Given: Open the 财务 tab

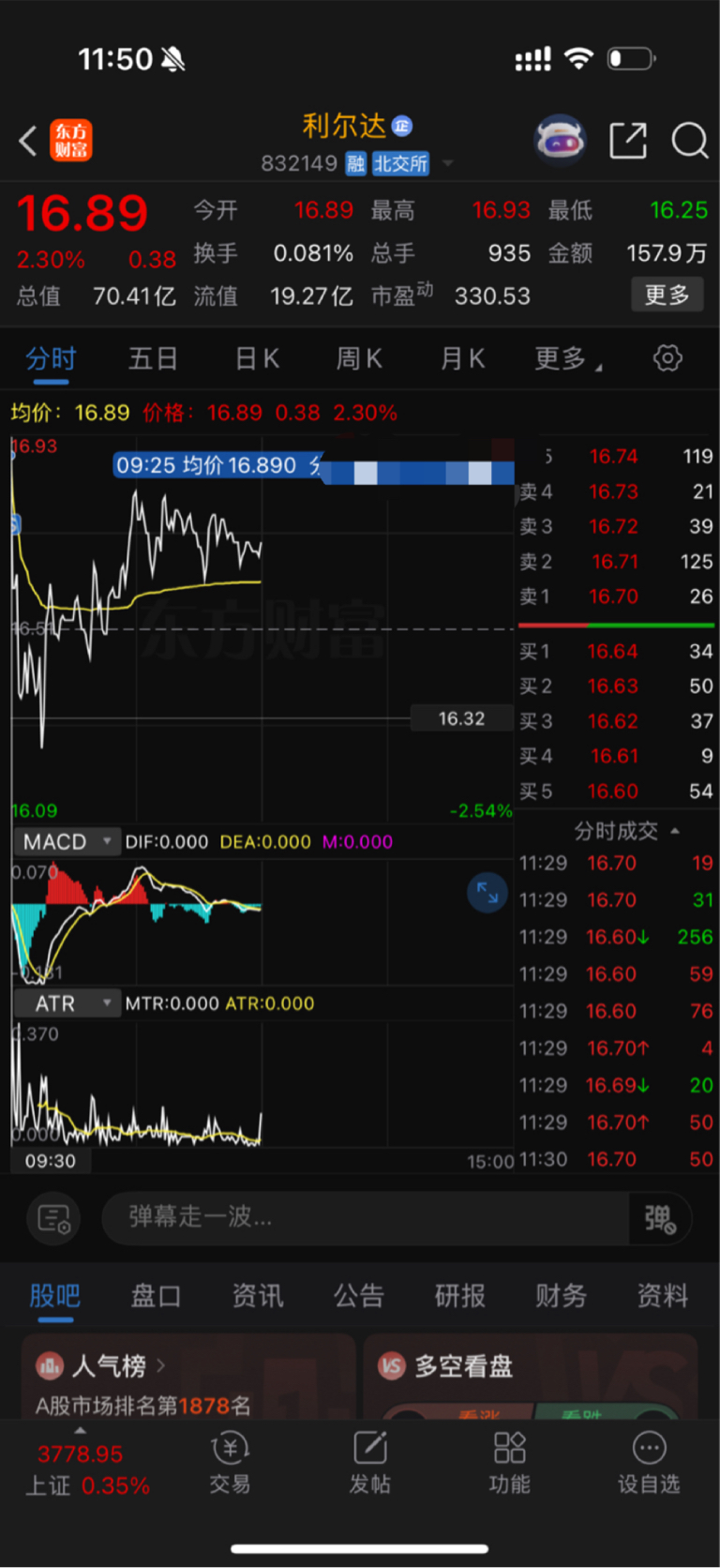Looking at the screenshot, I should [x=562, y=1296].
